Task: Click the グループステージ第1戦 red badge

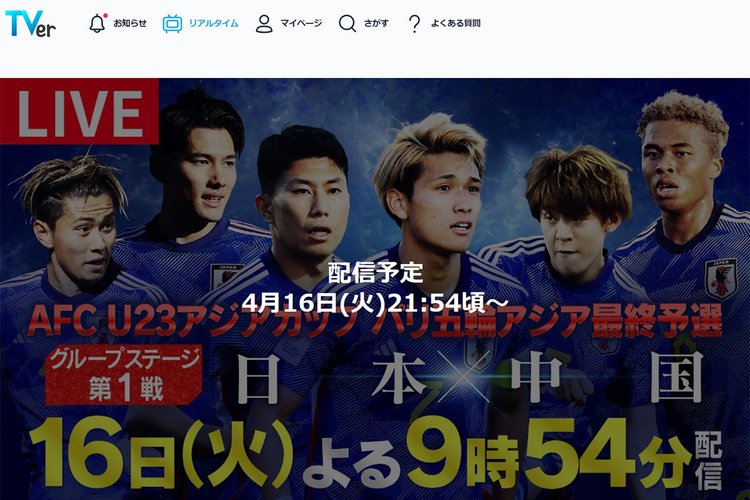Action: pos(124,374)
